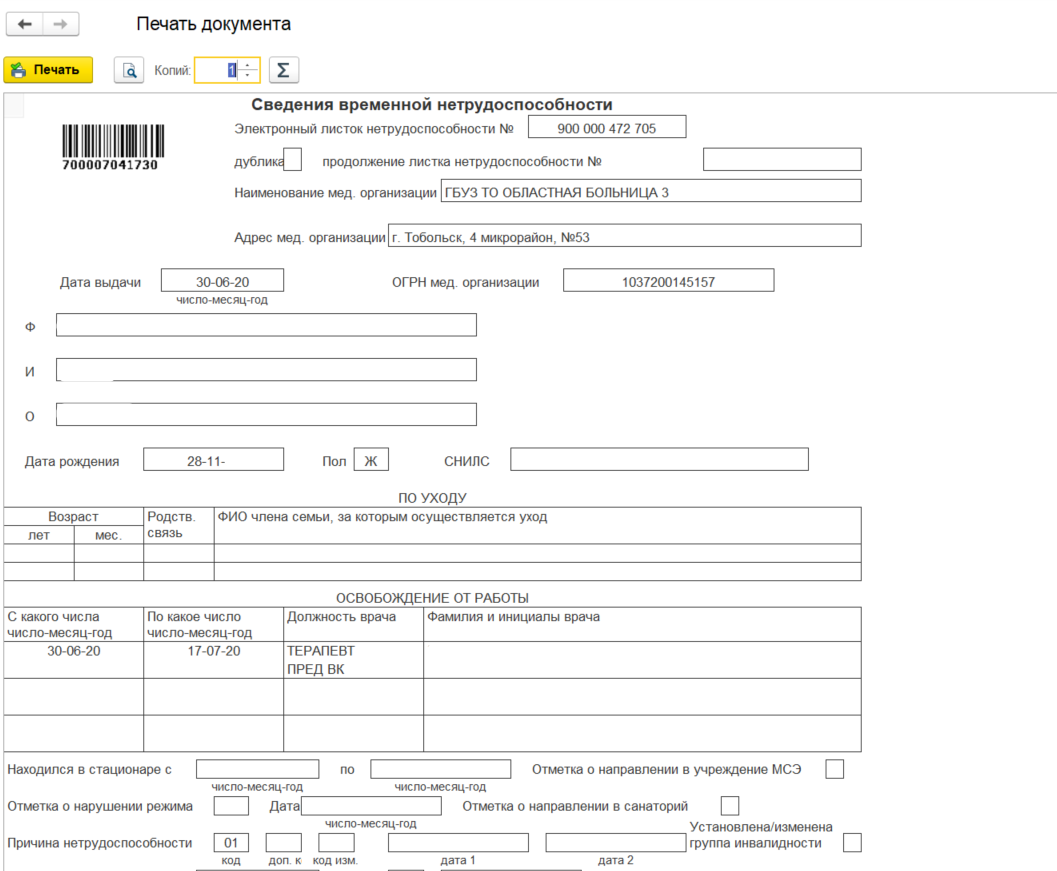Check the группа инвалидности box
This screenshot has width=1057, height=871.
852,843
